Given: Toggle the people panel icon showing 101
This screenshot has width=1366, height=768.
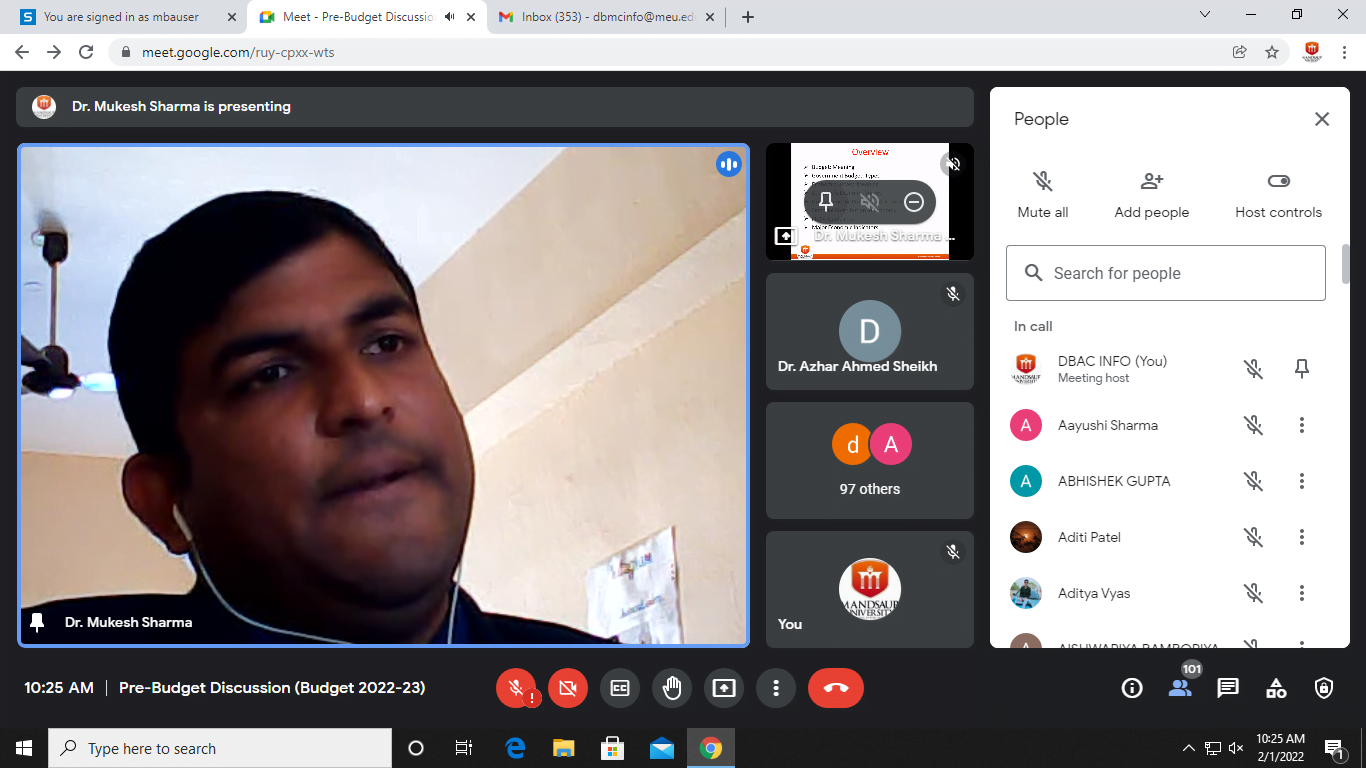Looking at the screenshot, I should tap(1180, 688).
